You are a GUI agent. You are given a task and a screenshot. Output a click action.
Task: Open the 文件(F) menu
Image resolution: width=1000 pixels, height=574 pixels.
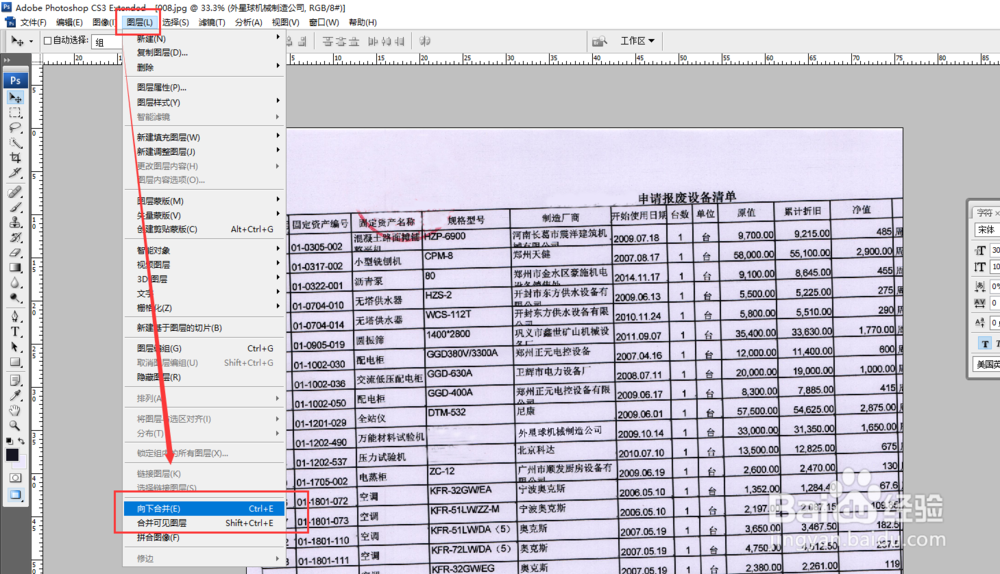point(33,22)
